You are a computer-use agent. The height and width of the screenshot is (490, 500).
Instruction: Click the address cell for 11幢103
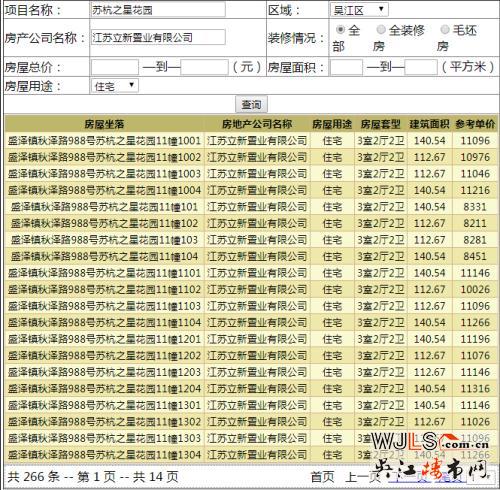coord(104,240)
